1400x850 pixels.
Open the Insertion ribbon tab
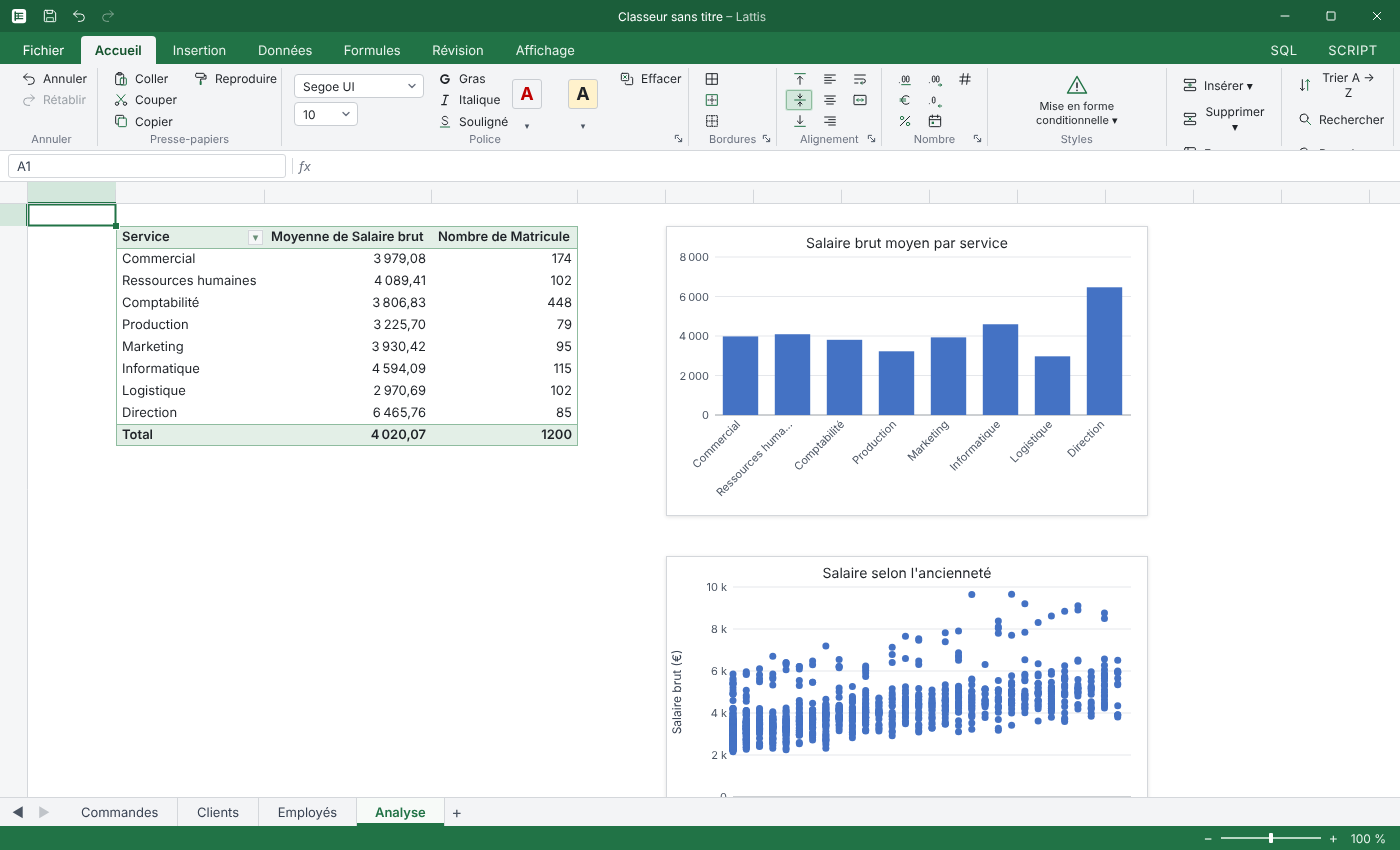click(199, 50)
